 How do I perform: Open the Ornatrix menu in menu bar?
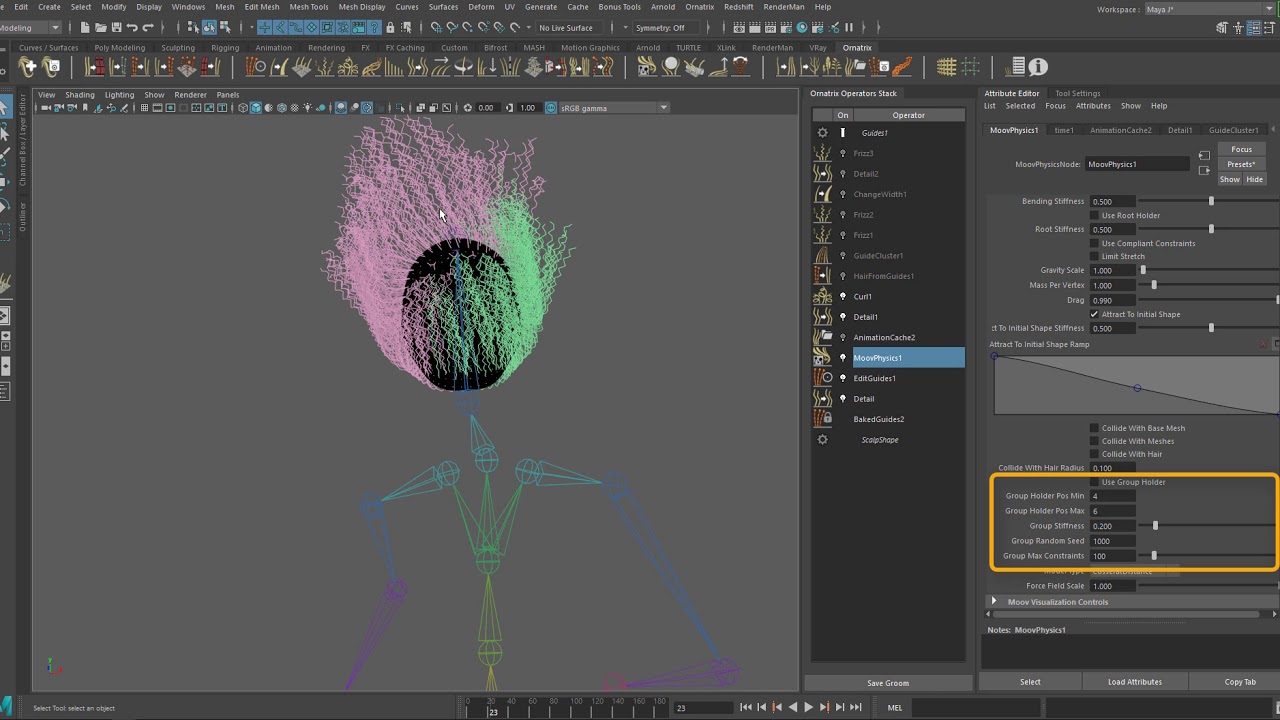(700, 7)
